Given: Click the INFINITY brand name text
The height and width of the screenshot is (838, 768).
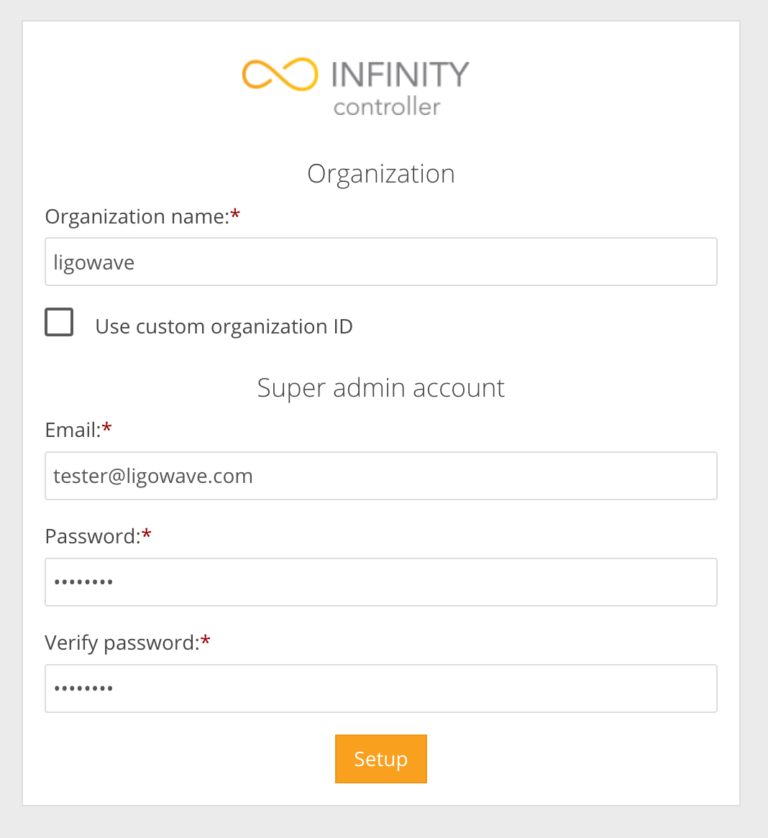Looking at the screenshot, I should click(x=398, y=74).
